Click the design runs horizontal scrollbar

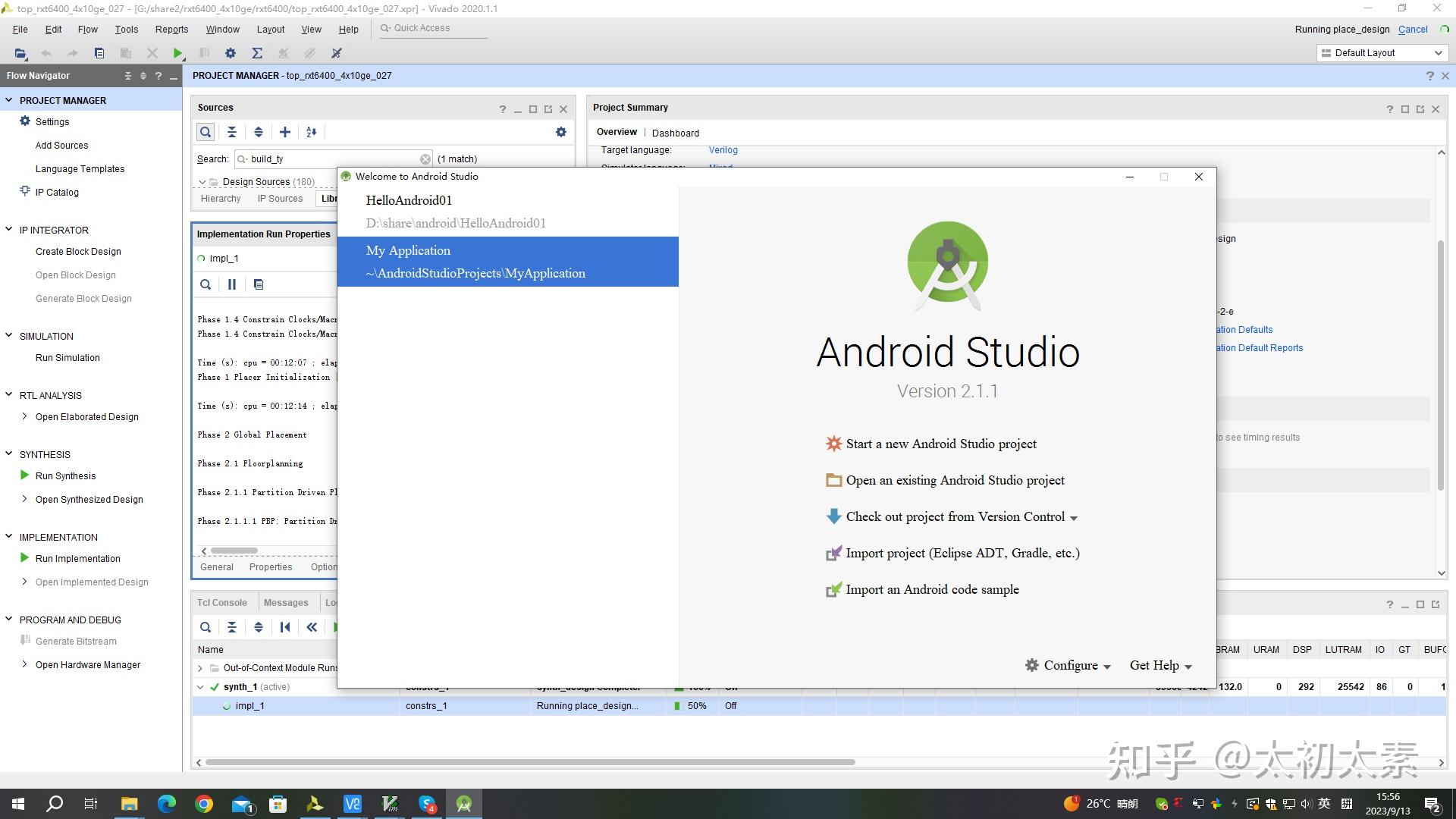[x=529, y=762]
